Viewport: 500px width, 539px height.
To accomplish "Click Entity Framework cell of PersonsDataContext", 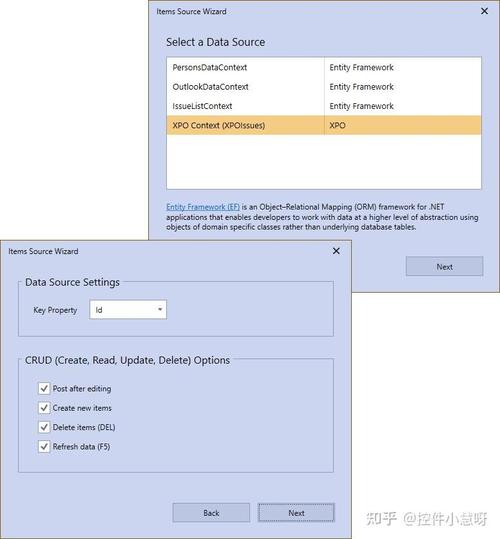I will [403, 67].
